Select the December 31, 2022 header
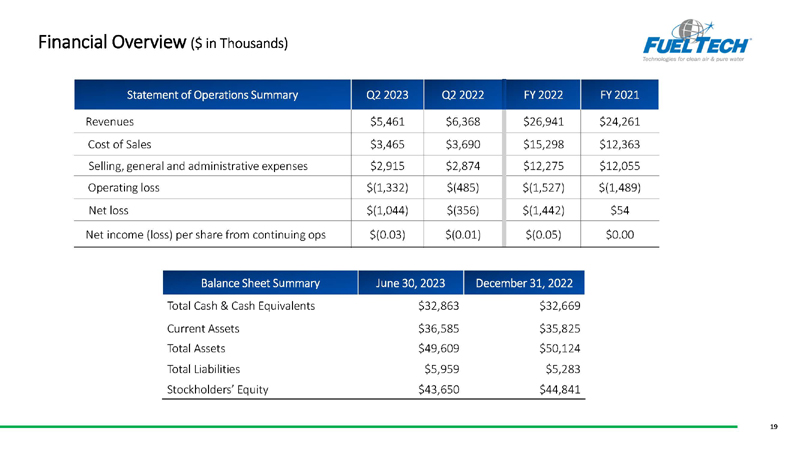The width and height of the screenshot is (800, 450). point(524,283)
